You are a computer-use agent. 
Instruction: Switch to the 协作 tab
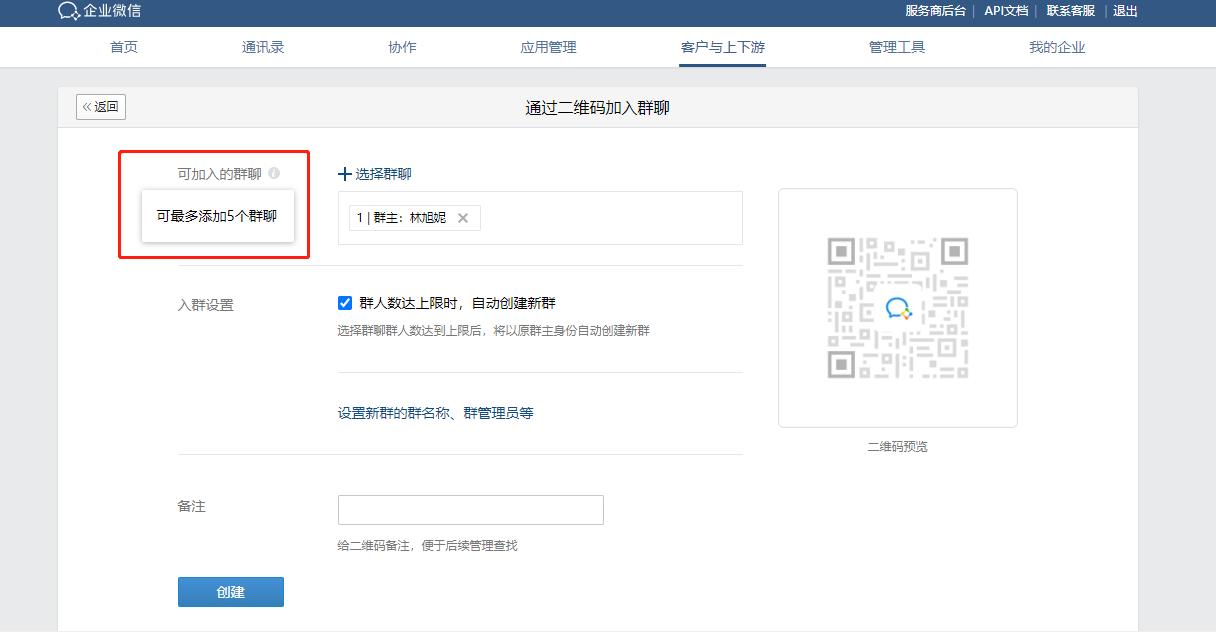pos(400,46)
